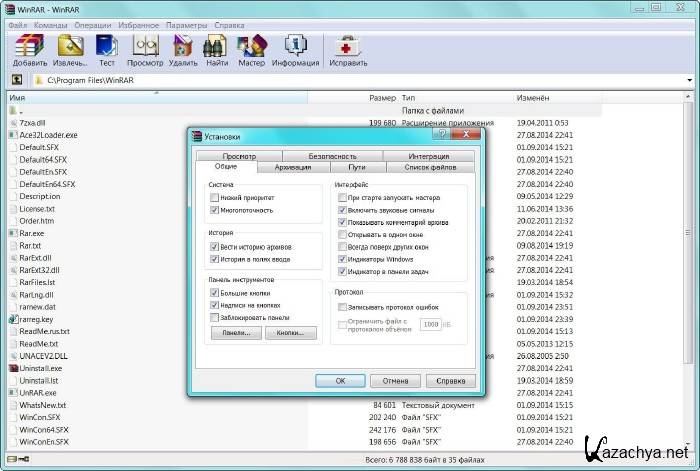Screen dimensions: 700x471
Task: Enable the Низкий приоритет checkbox
Action: click(x=215, y=198)
